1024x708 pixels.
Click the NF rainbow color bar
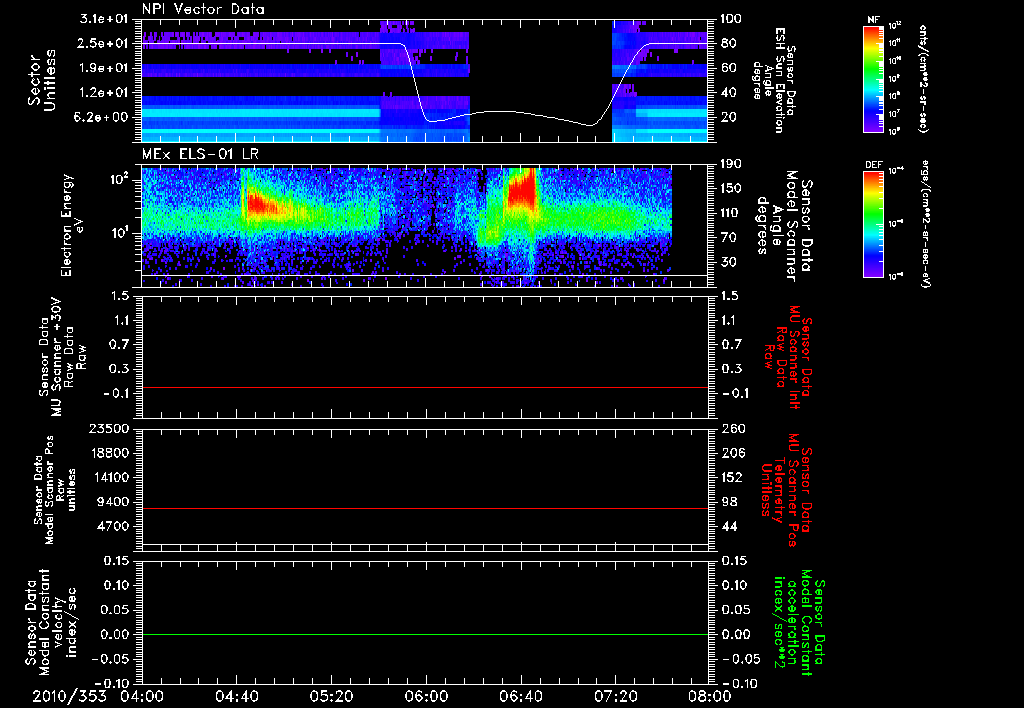tap(874, 79)
